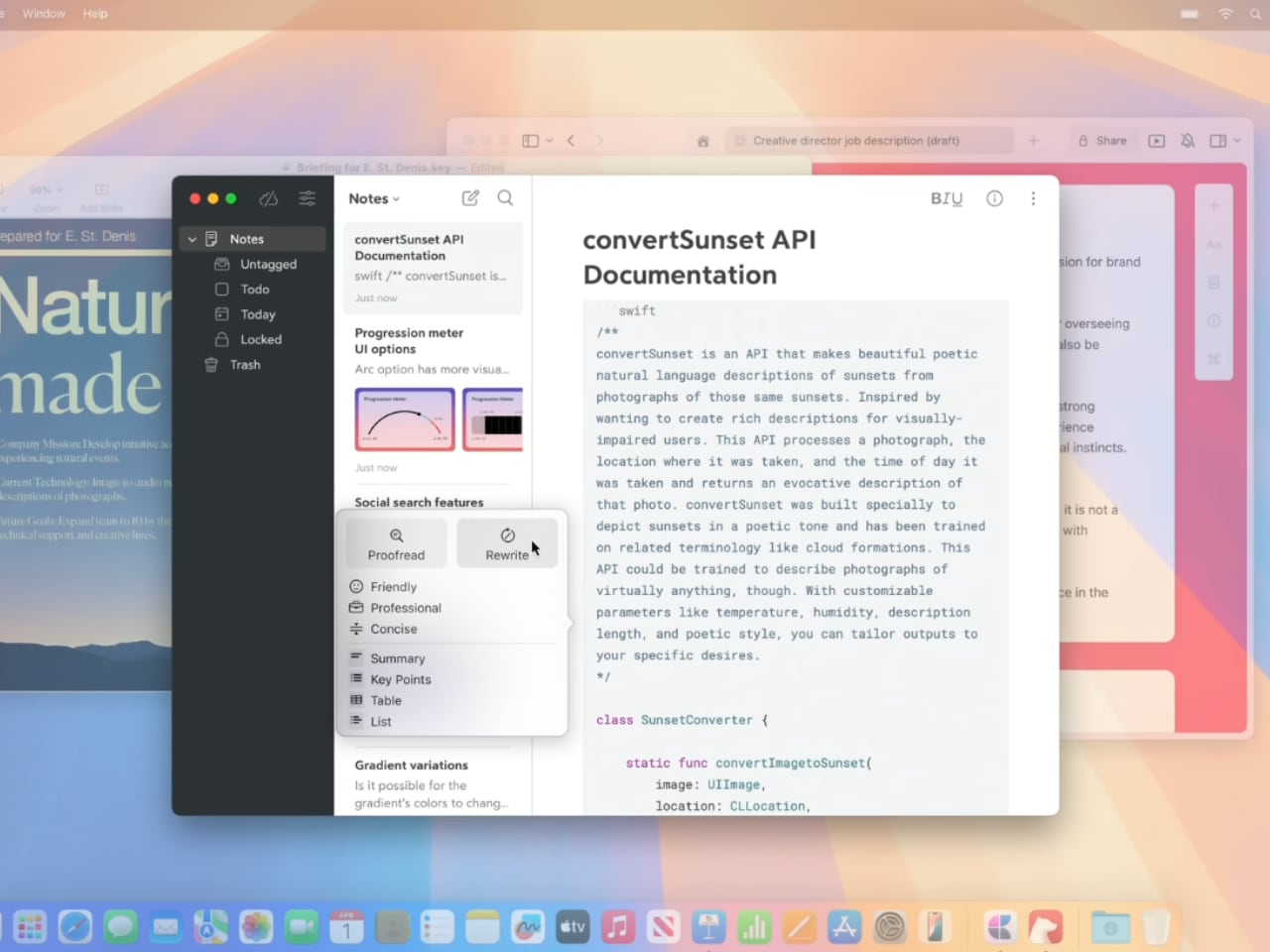Image resolution: width=1270 pixels, height=952 pixels.
Task: Click the Rewrite button
Action: pos(507,543)
